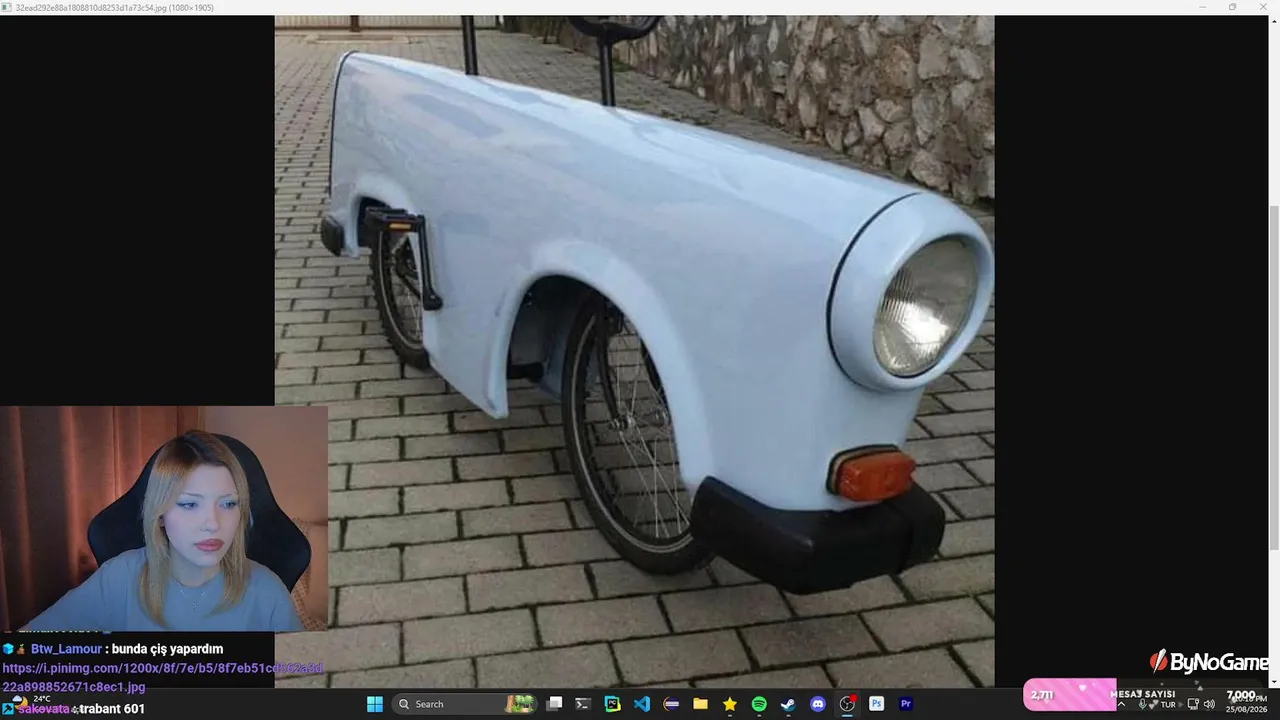The image size is (1280, 720).
Task: Open the Windows Start menu
Action: 375,704
